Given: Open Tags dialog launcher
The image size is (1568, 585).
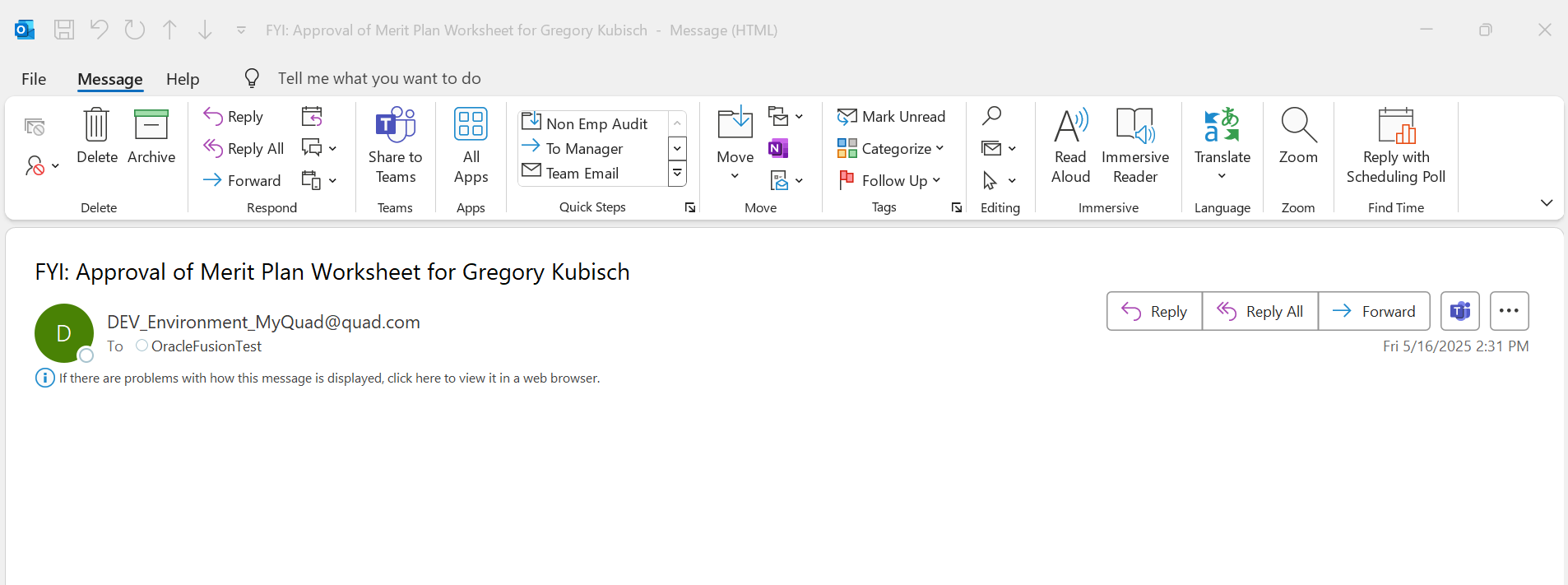Looking at the screenshot, I should point(957,207).
